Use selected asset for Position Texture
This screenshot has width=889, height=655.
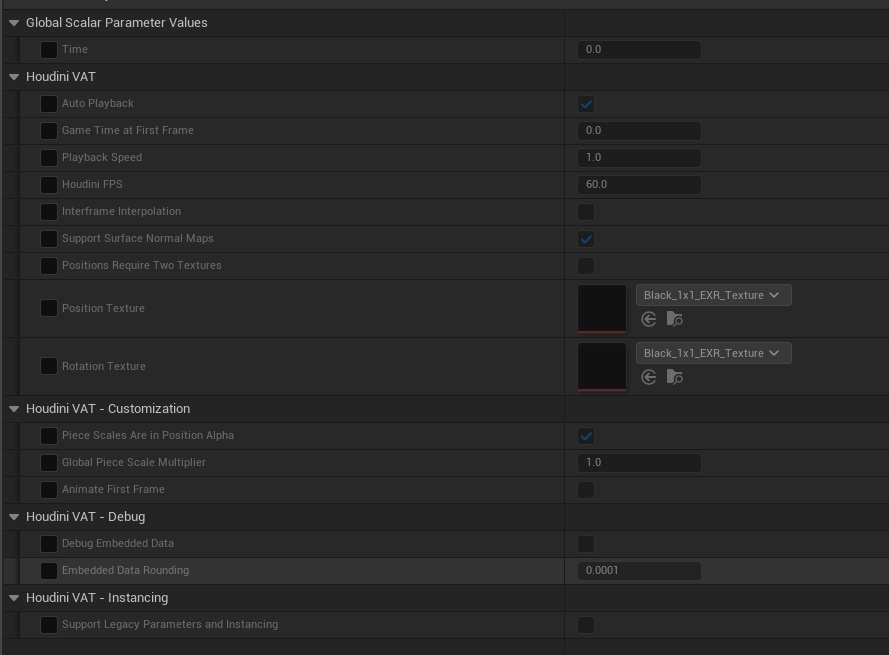click(649, 319)
